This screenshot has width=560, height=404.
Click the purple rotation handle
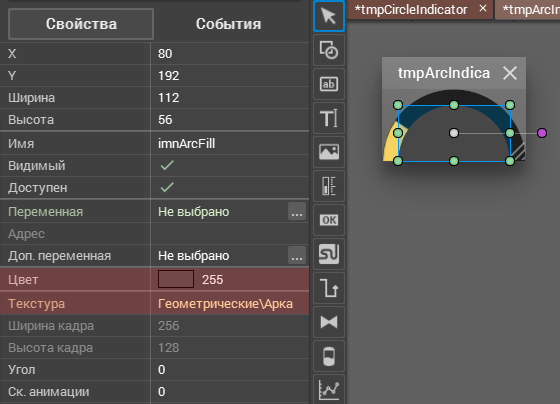click(542, 133)
